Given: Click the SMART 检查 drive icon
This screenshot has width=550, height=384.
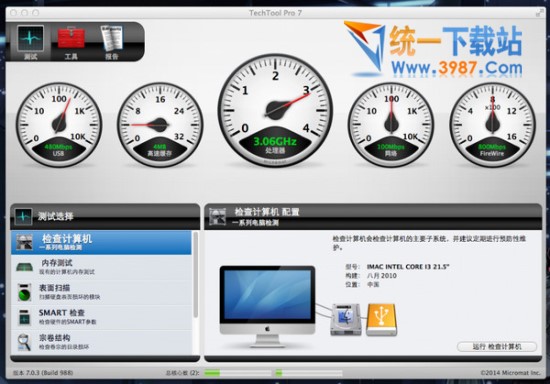Looking at the screenshot, I should point(24,317).
